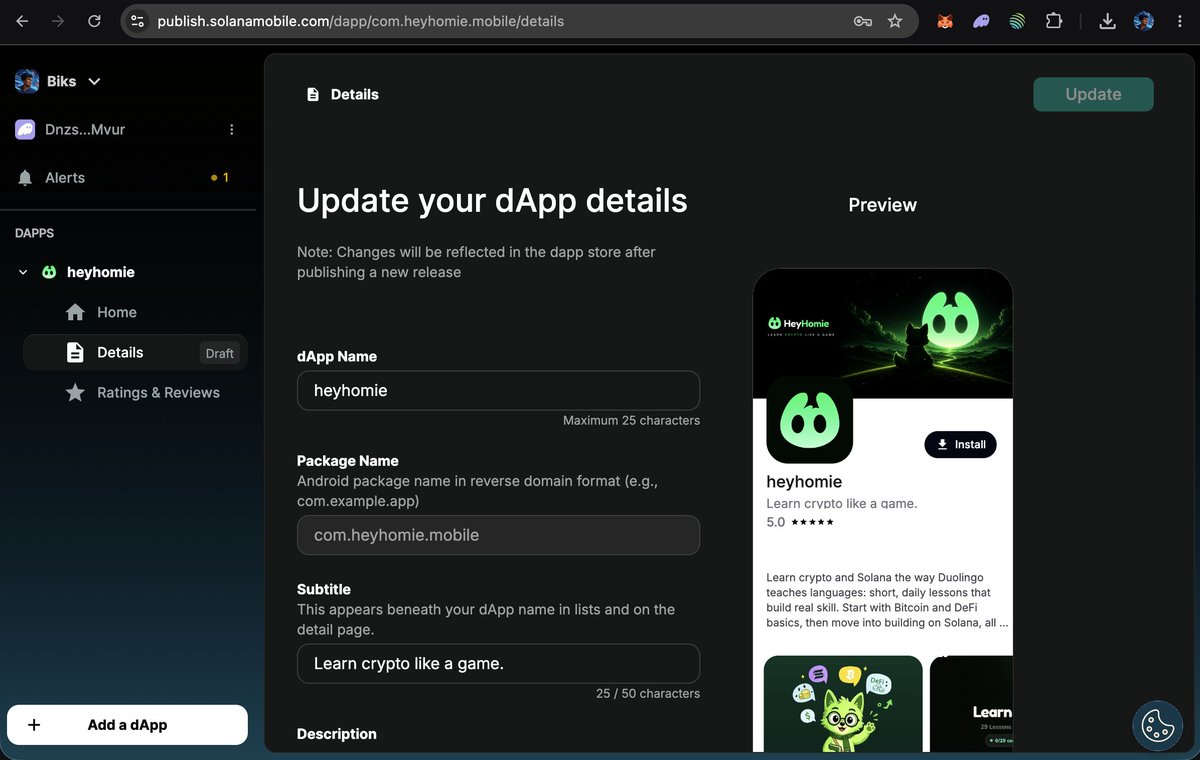1200x760 pixels.
Task: Go back with the browser back arrow
Action: click(x=22, y=20)
